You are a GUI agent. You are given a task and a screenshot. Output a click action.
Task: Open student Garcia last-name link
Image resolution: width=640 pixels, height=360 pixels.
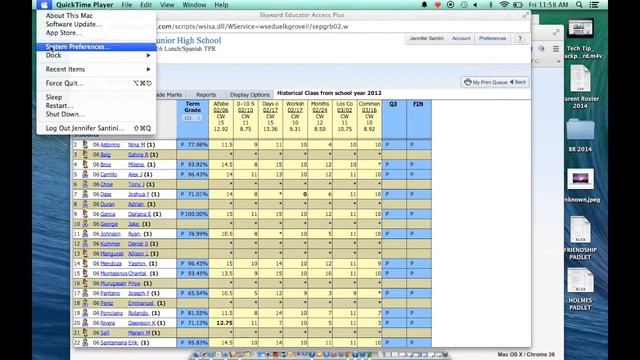tap(108, 214)
